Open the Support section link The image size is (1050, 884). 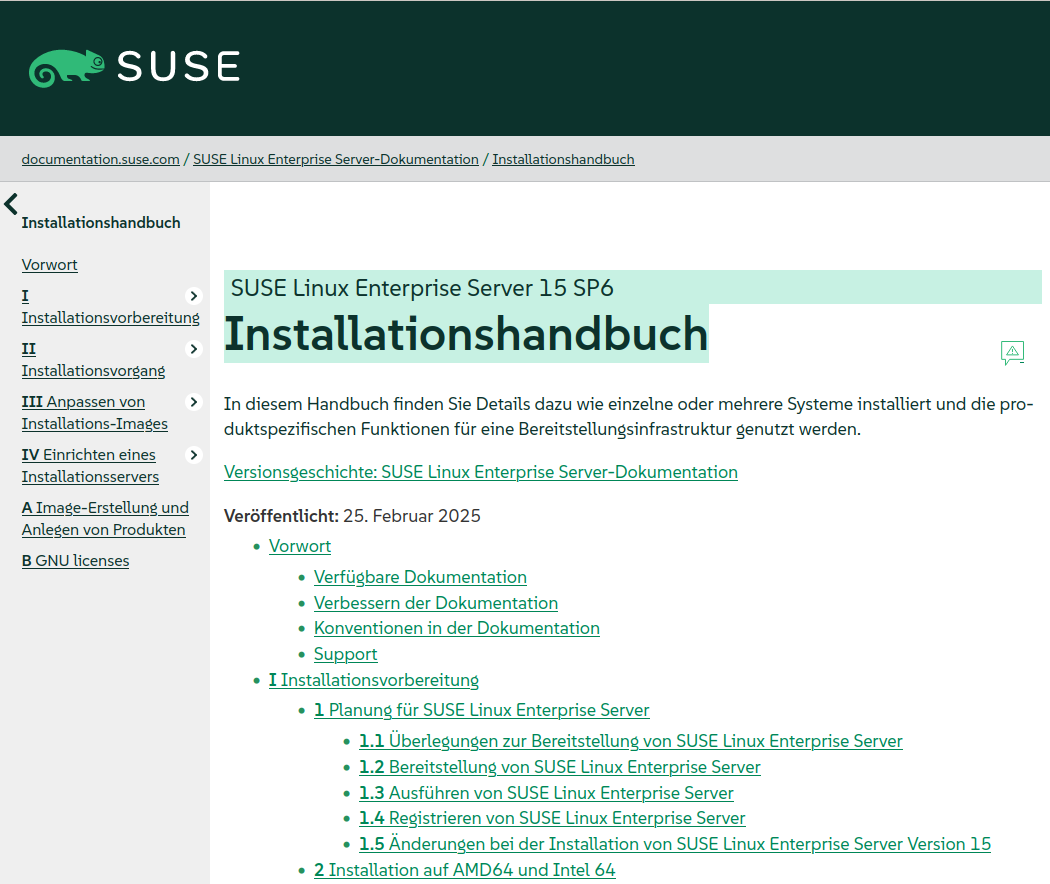tap(345, 653)
